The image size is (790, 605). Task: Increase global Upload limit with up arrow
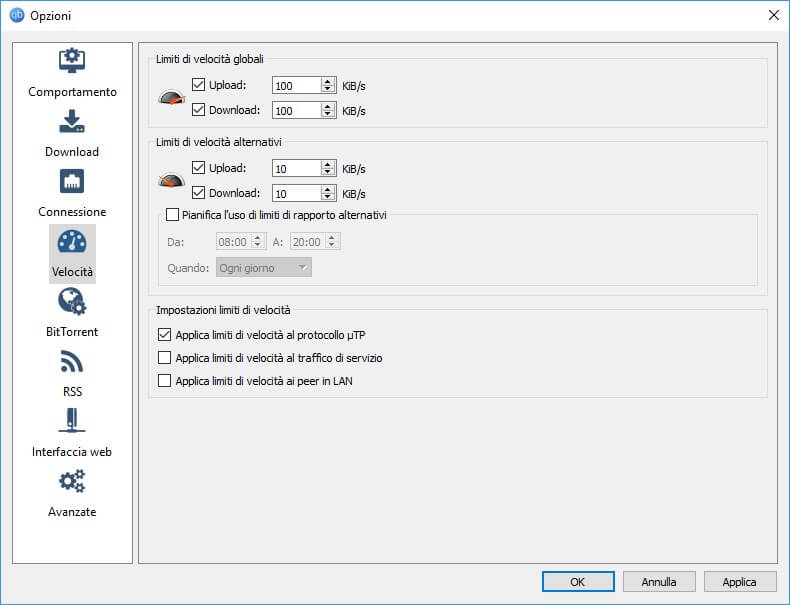[x=328, y=82]
